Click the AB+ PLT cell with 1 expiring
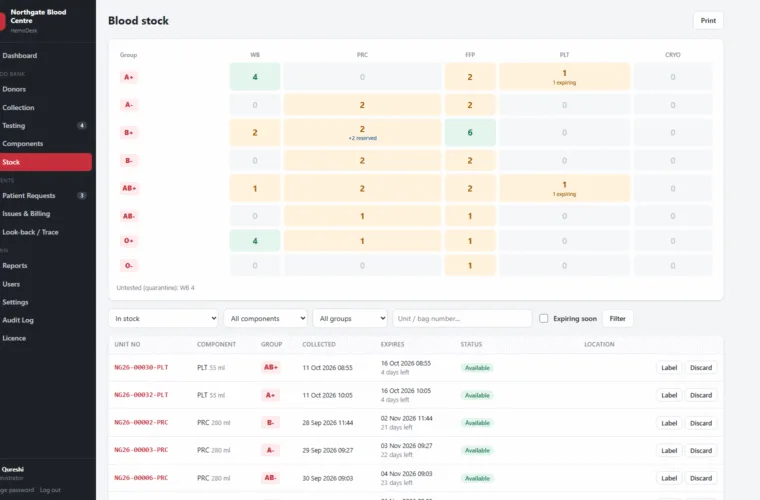Viewport: 760px width, 500px height. [564, 188]
